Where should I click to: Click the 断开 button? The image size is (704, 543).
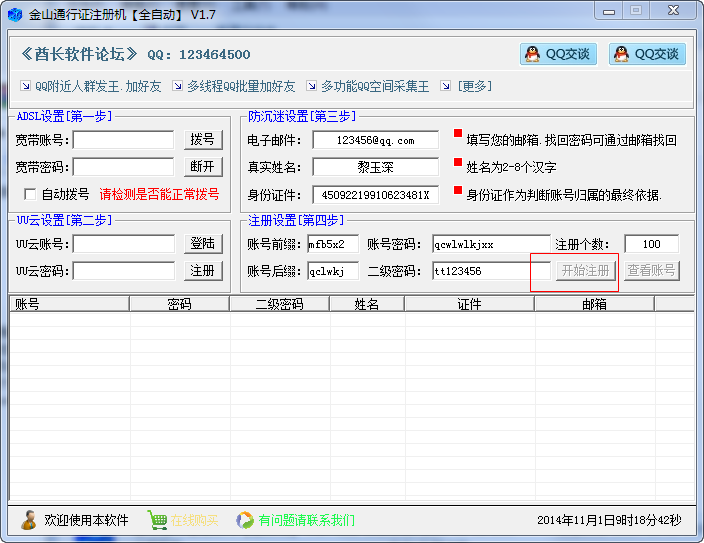203,167
